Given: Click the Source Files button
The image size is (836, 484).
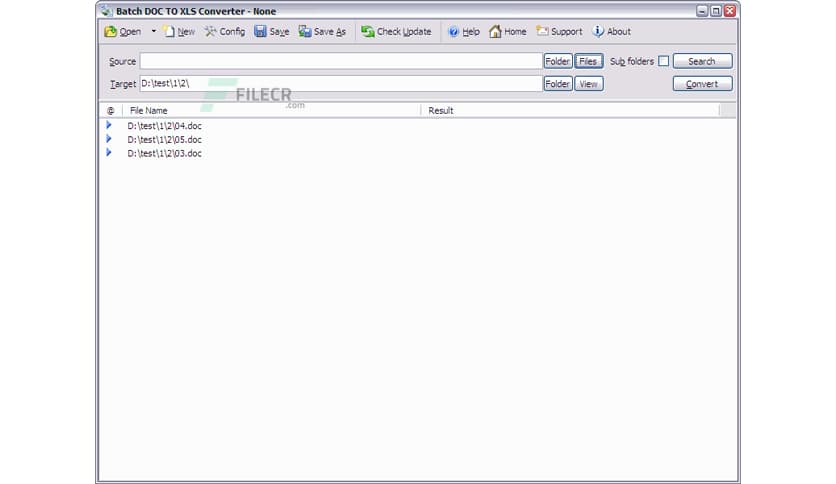Looking at the screenshot, I should (x=589, y=61).
